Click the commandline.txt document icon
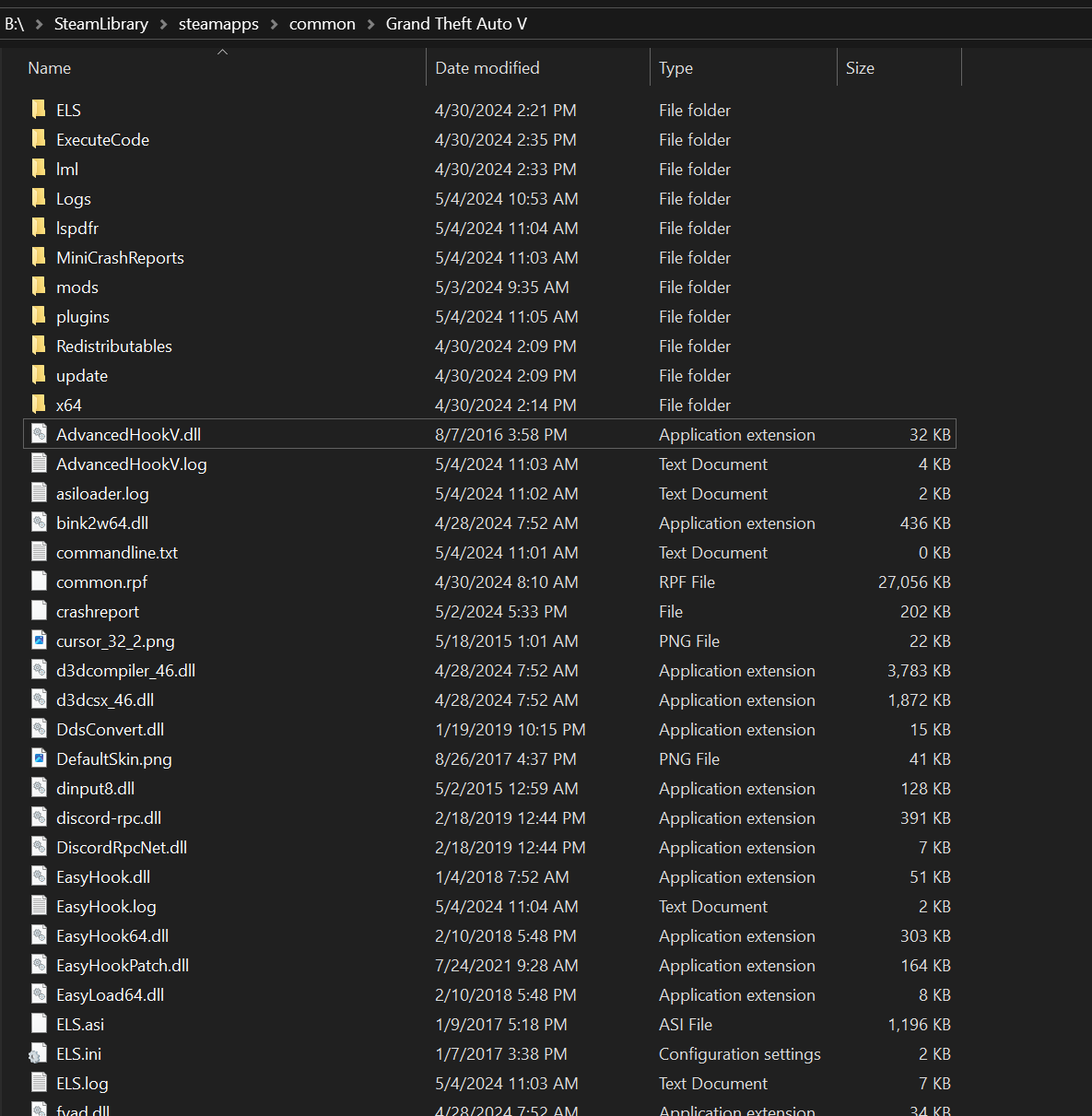 coord(39,553)
